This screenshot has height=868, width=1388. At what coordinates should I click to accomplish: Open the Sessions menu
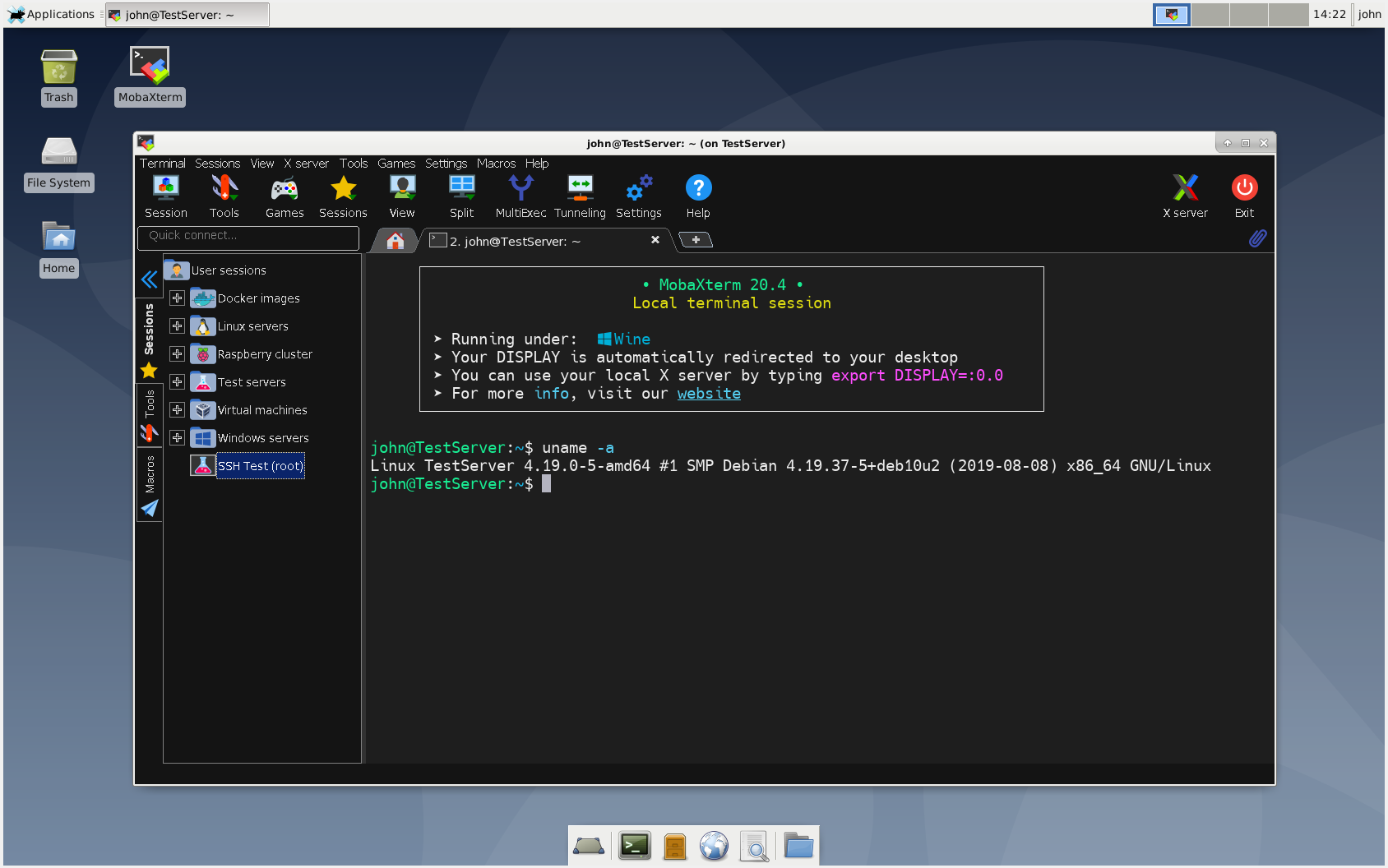click(218, 164)
